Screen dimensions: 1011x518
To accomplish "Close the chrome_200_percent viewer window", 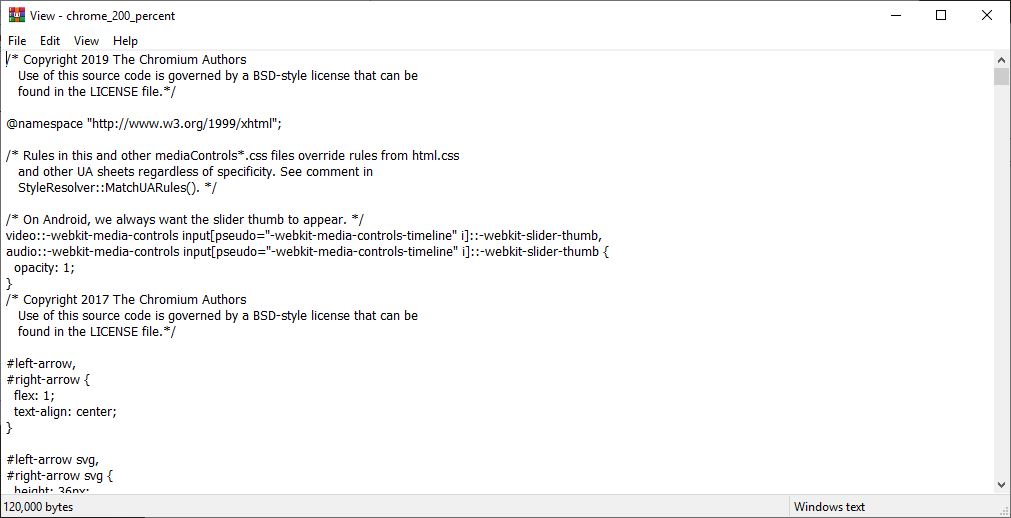I will click(x=986, y=15).
